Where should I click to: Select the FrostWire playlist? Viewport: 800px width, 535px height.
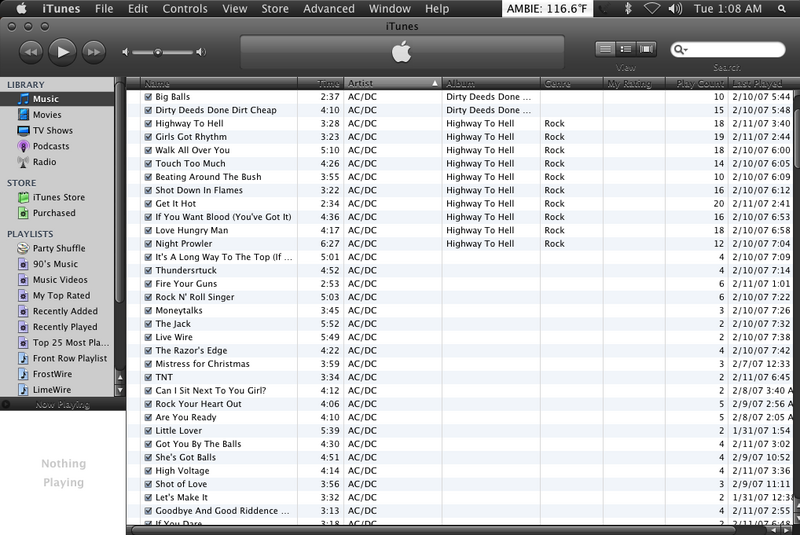(x=57, y=374)
